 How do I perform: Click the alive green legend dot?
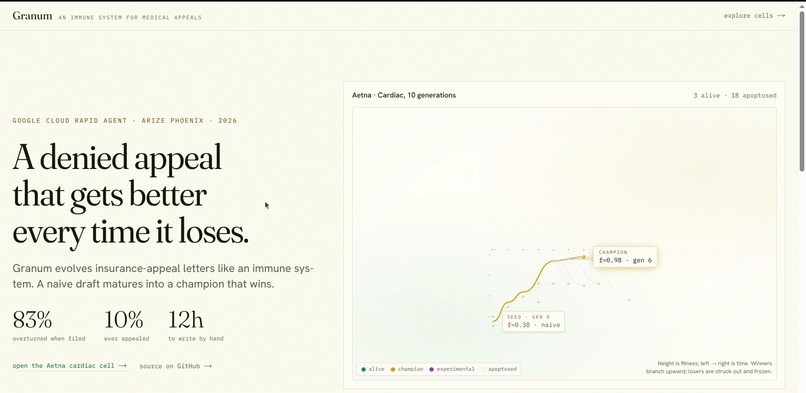pos(364,369)
